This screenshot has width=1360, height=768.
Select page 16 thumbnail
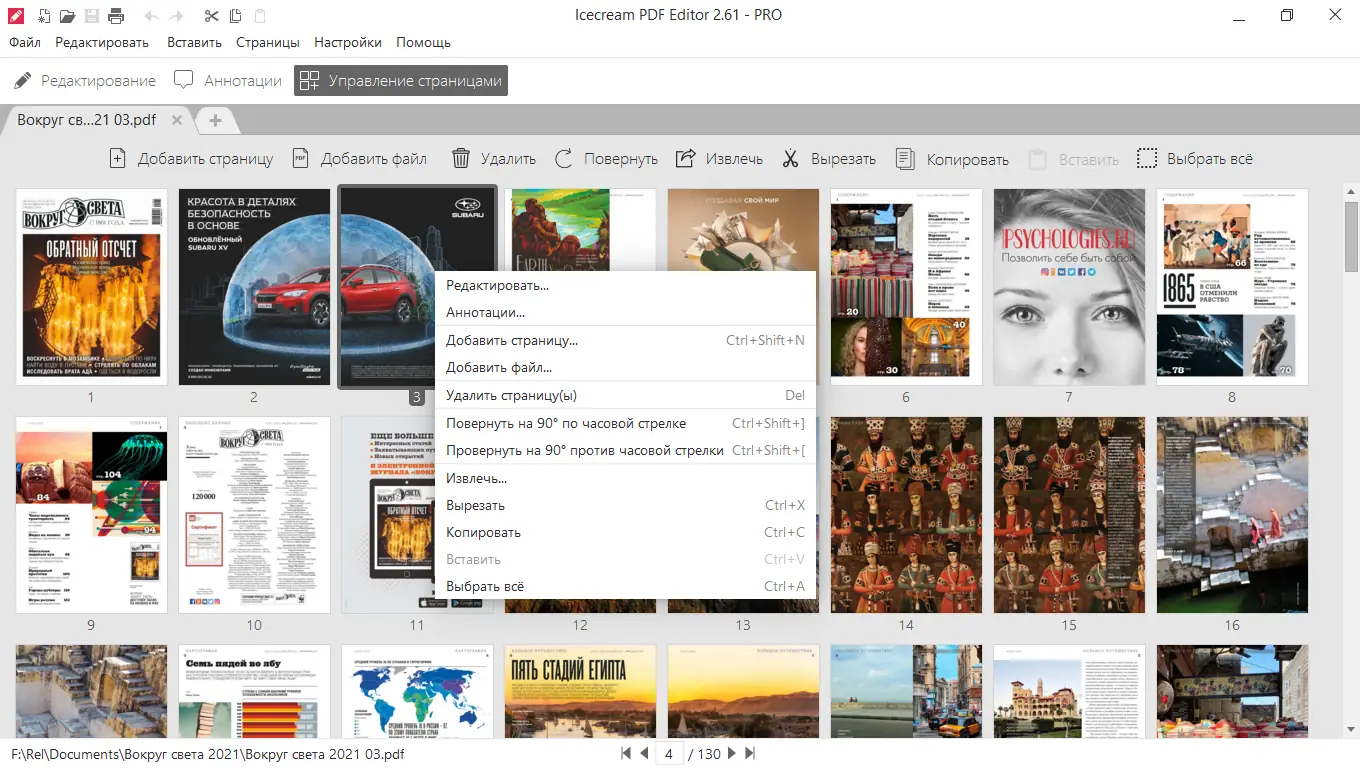click(1232, 515)
